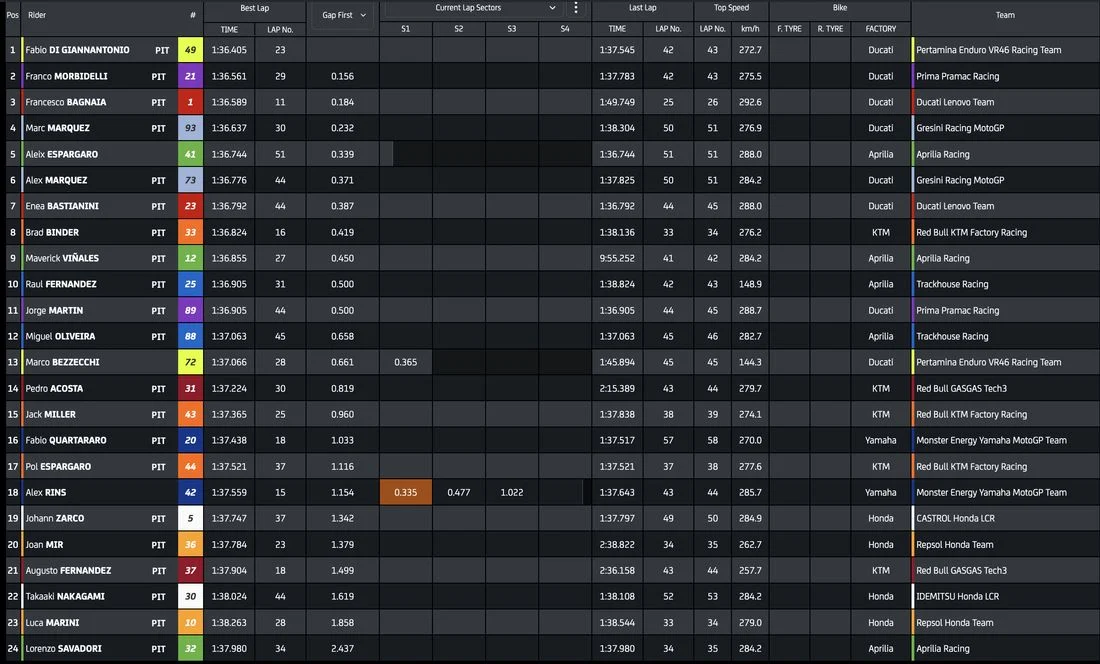Click the PIT label in Jack MILLER row

(x=159, y=414)
